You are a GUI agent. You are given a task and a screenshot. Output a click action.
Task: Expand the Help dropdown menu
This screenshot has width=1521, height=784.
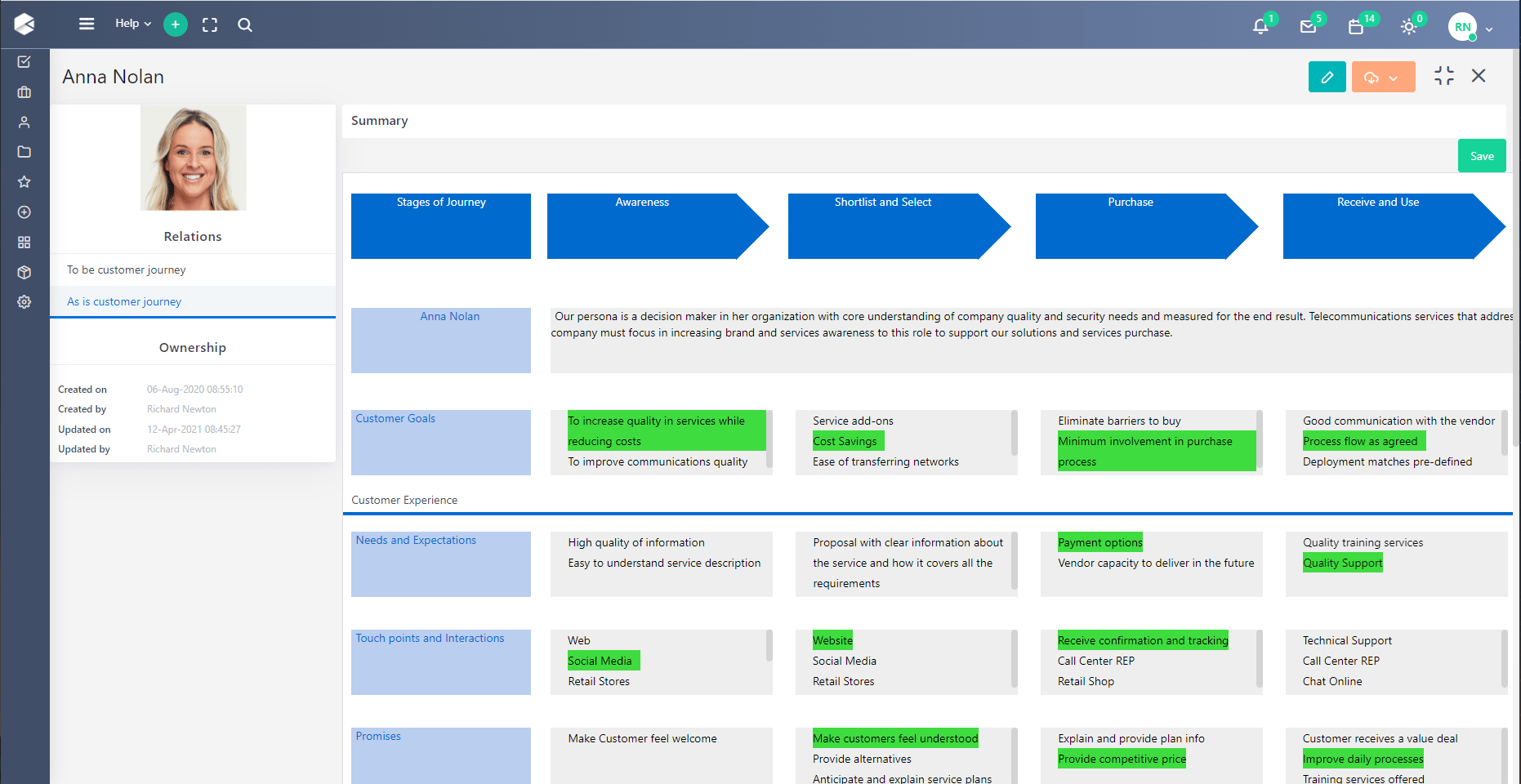coord(133,24)
